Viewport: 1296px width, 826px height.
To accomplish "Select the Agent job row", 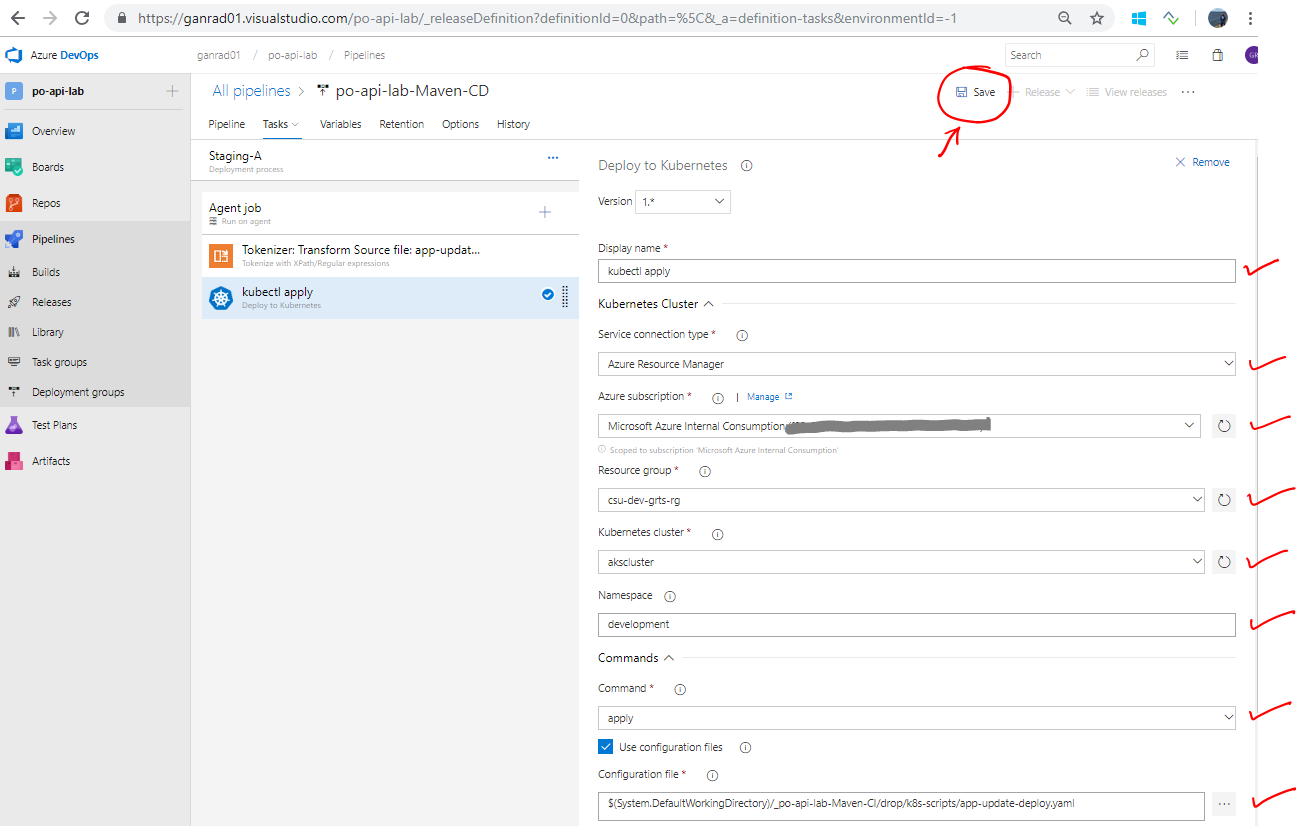I will pyautogui.click(x=390, y=213).
